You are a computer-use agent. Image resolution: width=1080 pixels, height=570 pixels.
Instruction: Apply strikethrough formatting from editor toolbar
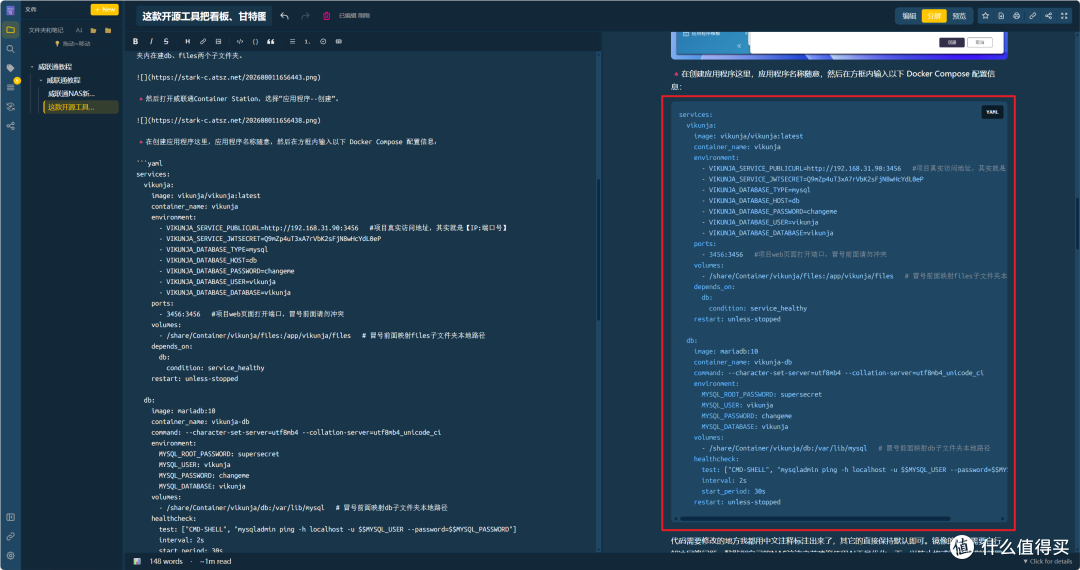(x=166, y=41)
